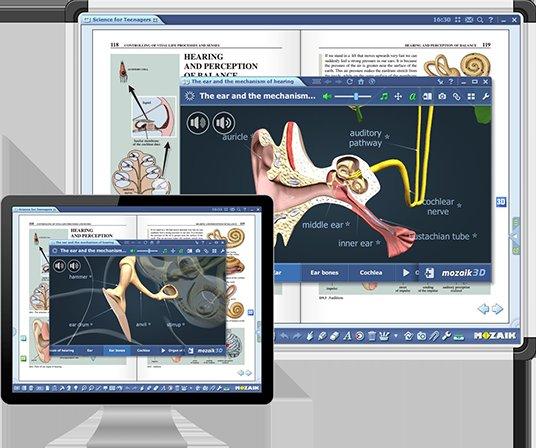Mute the 3D scene using the green speaker icon
This screenshot has width=536, height=448.
tap(327, 97)
